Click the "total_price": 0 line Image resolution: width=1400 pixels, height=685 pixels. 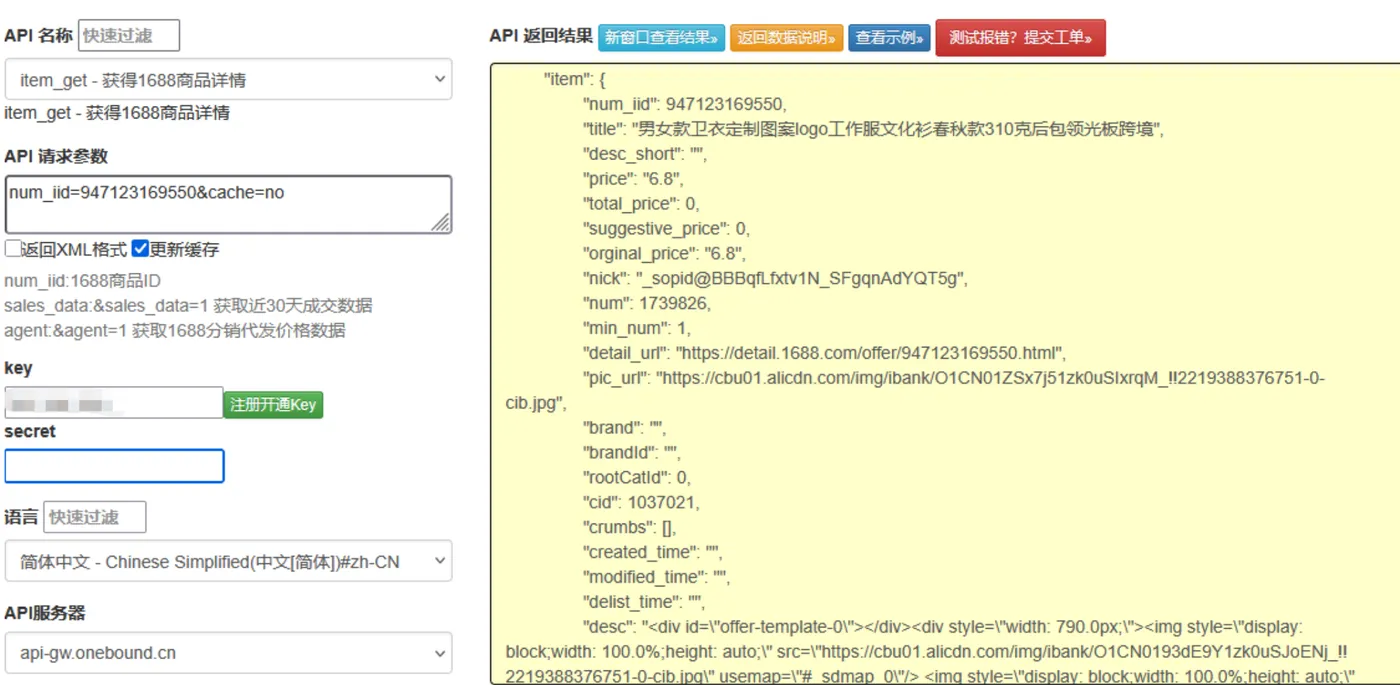pyautogui.click(x=641, y=204)
